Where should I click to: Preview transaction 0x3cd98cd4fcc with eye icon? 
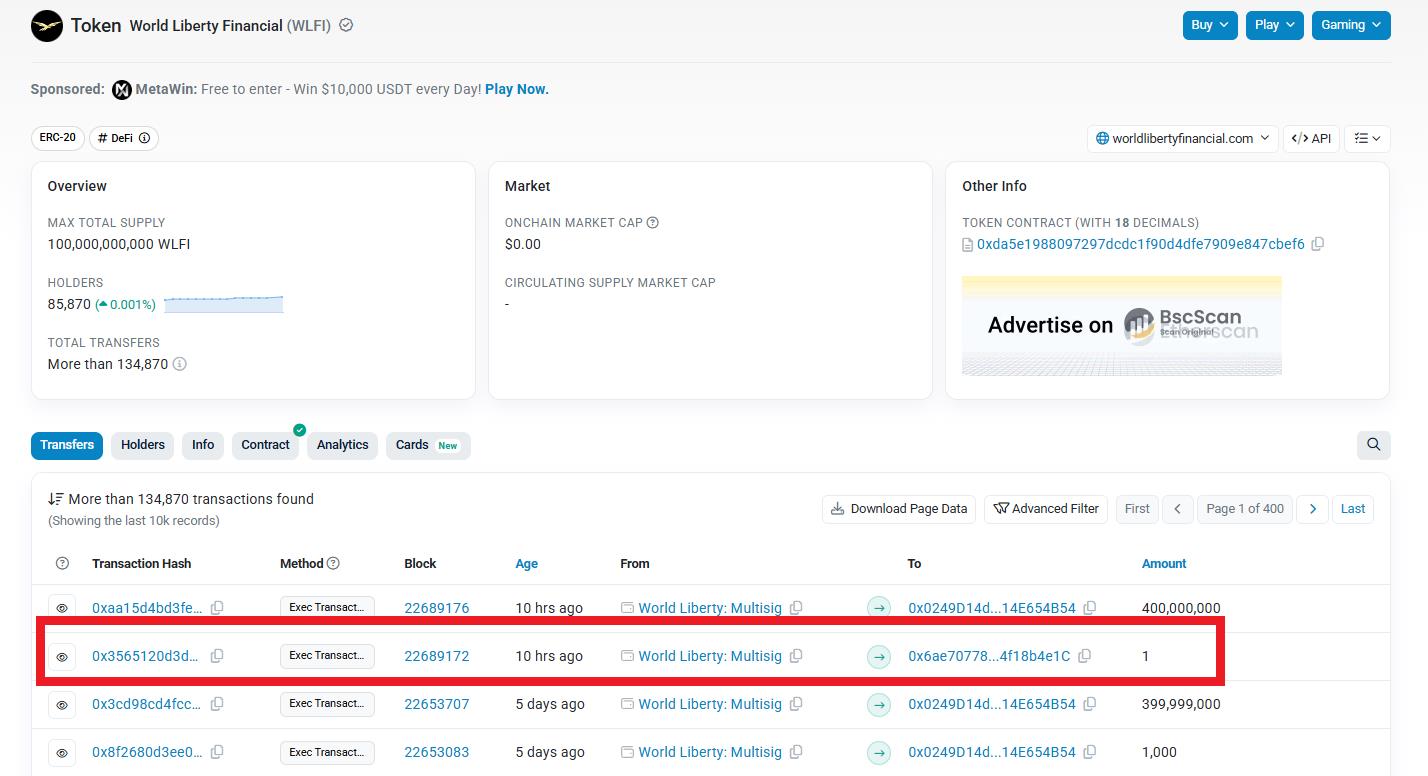point(62,704)
